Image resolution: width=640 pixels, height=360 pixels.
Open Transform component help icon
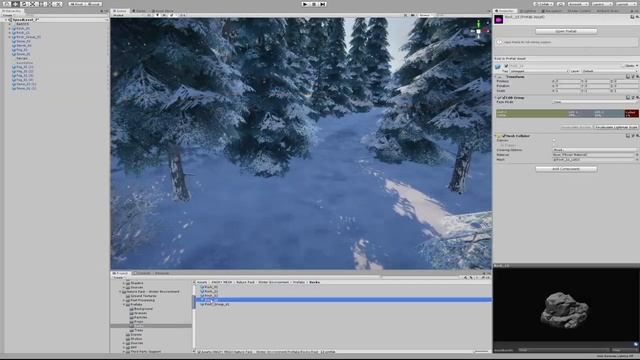[628, 77]
